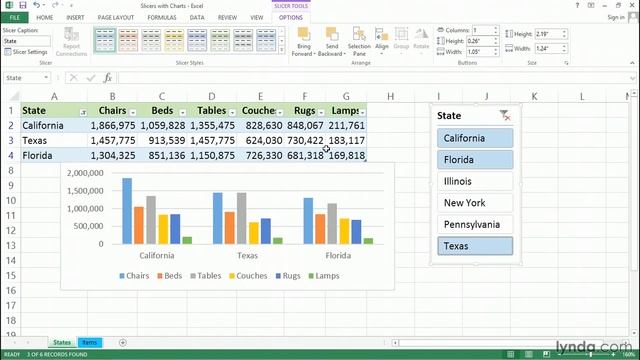Select the California cell in column A
The image size is (640, 360).
click(54, 126)
